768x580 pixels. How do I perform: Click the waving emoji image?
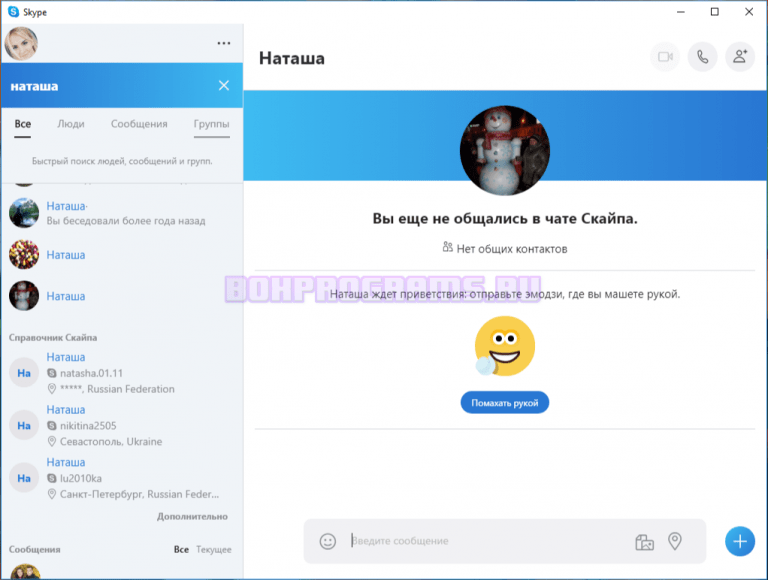point(504,346)
